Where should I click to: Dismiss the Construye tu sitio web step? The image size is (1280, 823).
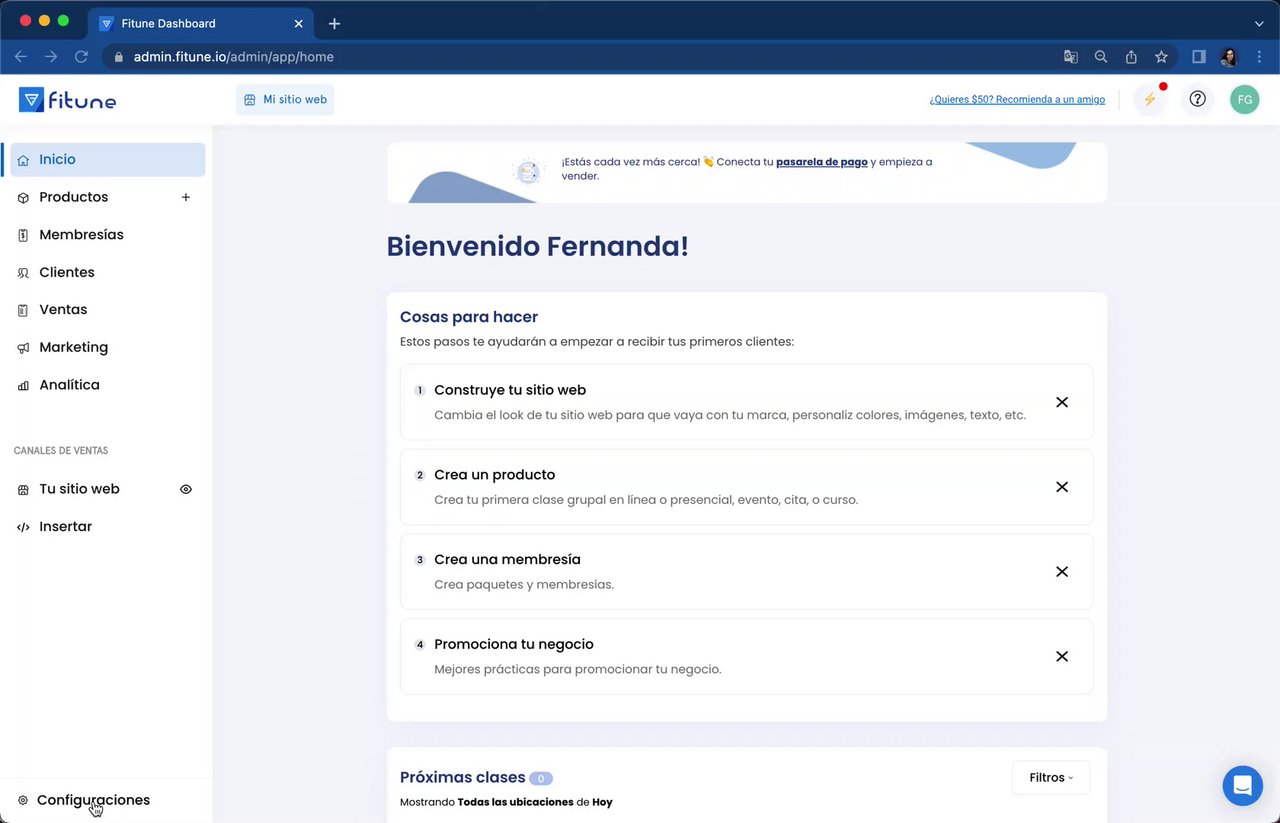1062,402
